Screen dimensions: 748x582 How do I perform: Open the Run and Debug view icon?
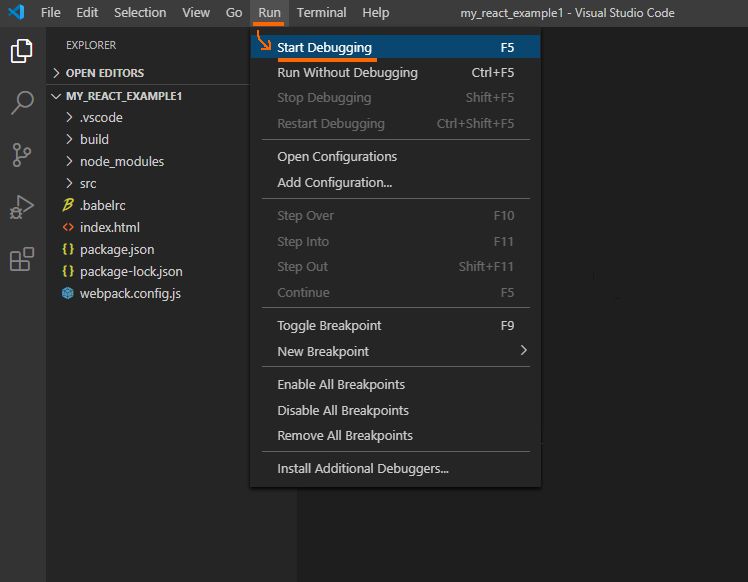point(22,207)
